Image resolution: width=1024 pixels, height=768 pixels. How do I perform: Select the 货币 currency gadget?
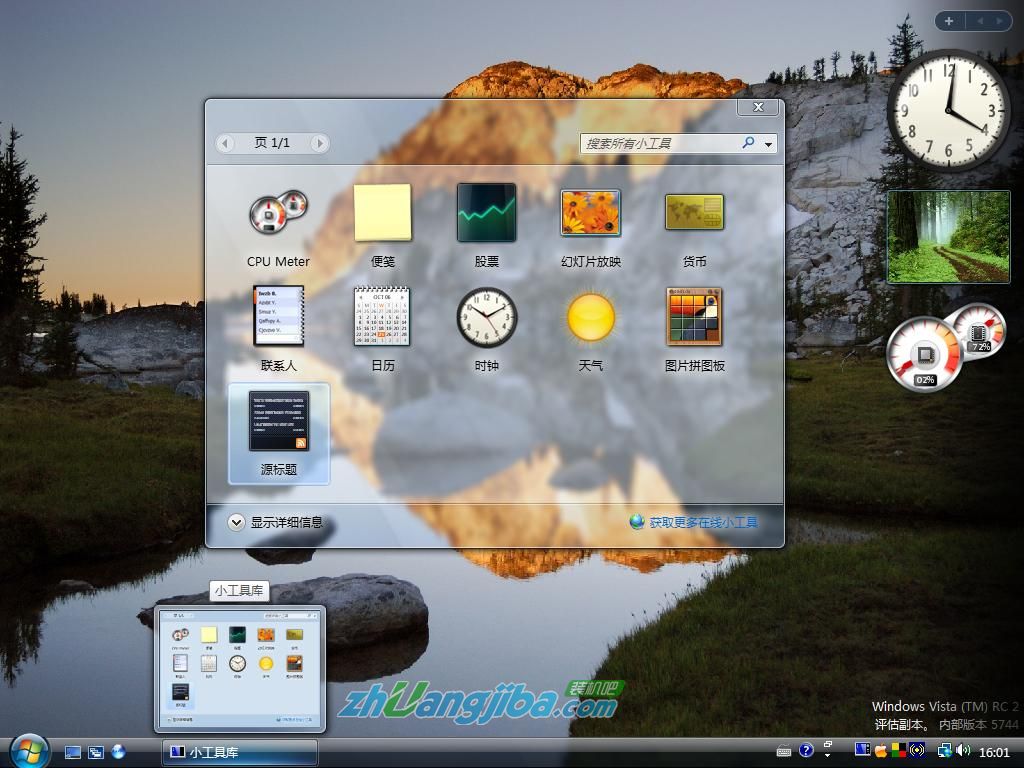coord(695,213)
